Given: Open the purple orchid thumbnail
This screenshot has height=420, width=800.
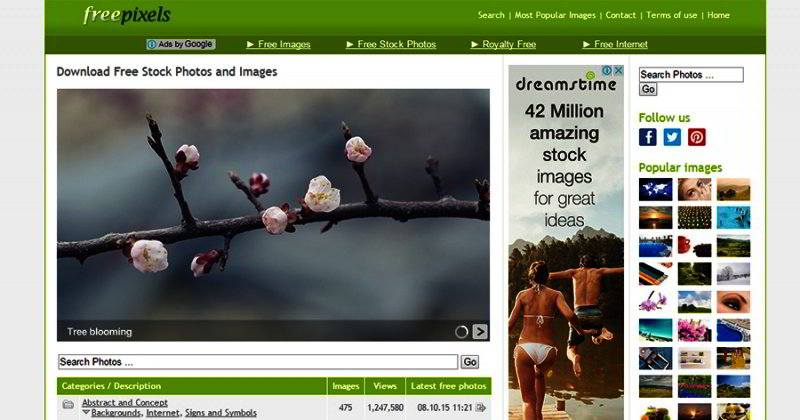Looking at the screenshot, I should click(656, 302).
